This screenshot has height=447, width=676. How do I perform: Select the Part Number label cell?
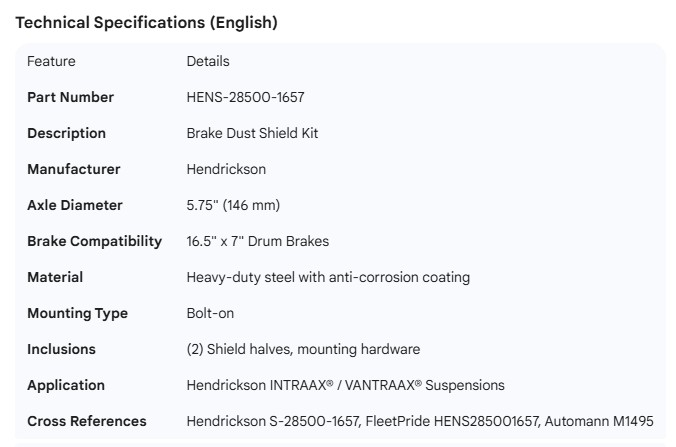(x=70, y=97)
